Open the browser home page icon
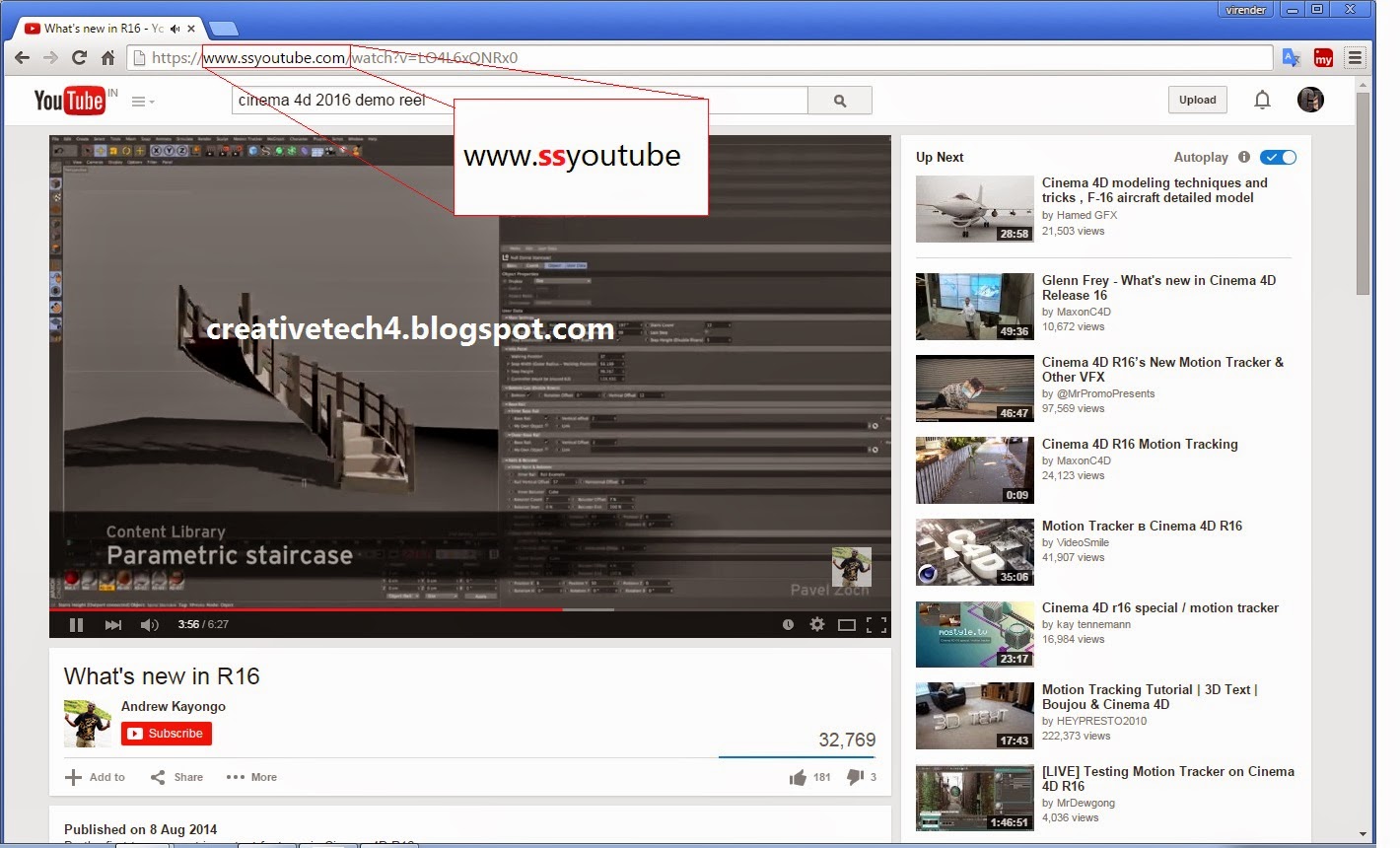Viewport: 1400px width, 848px height. pos(107,58)
